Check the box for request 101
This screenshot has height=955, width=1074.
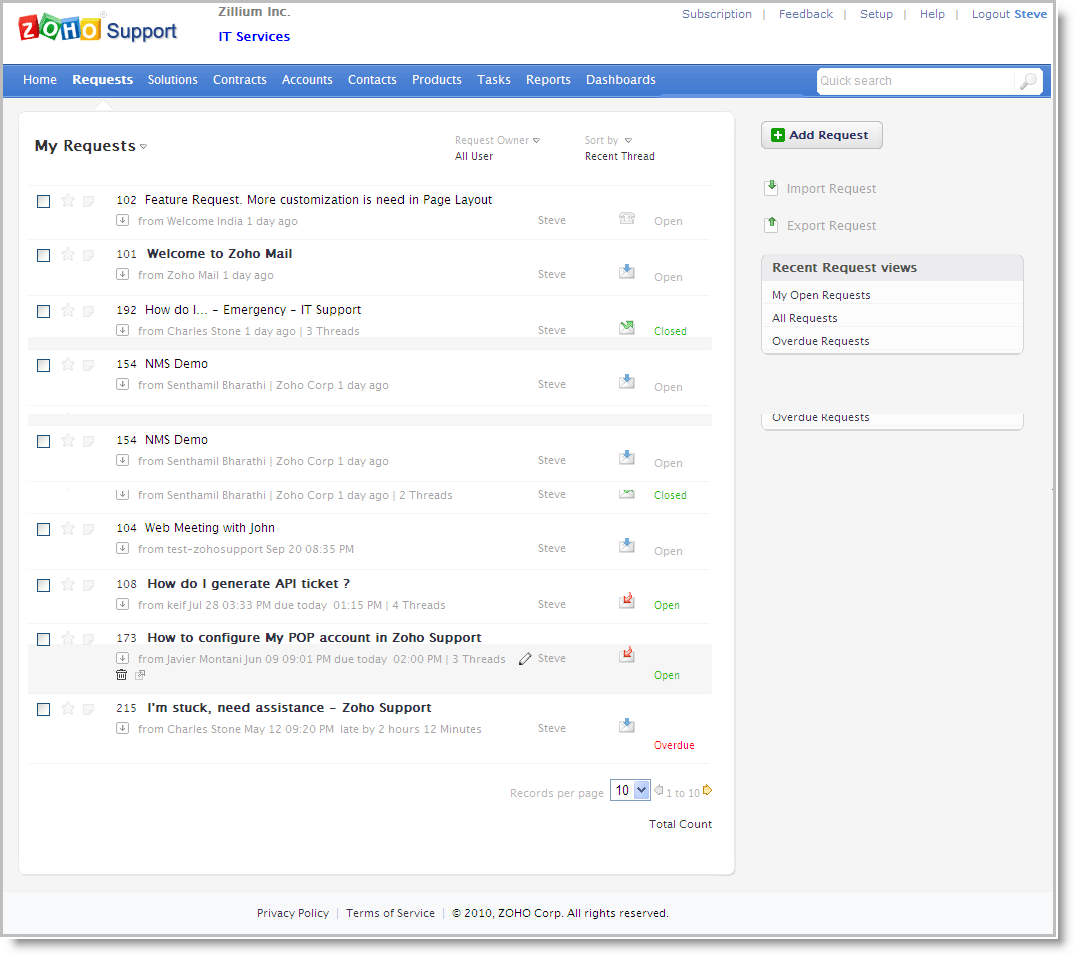43,256
